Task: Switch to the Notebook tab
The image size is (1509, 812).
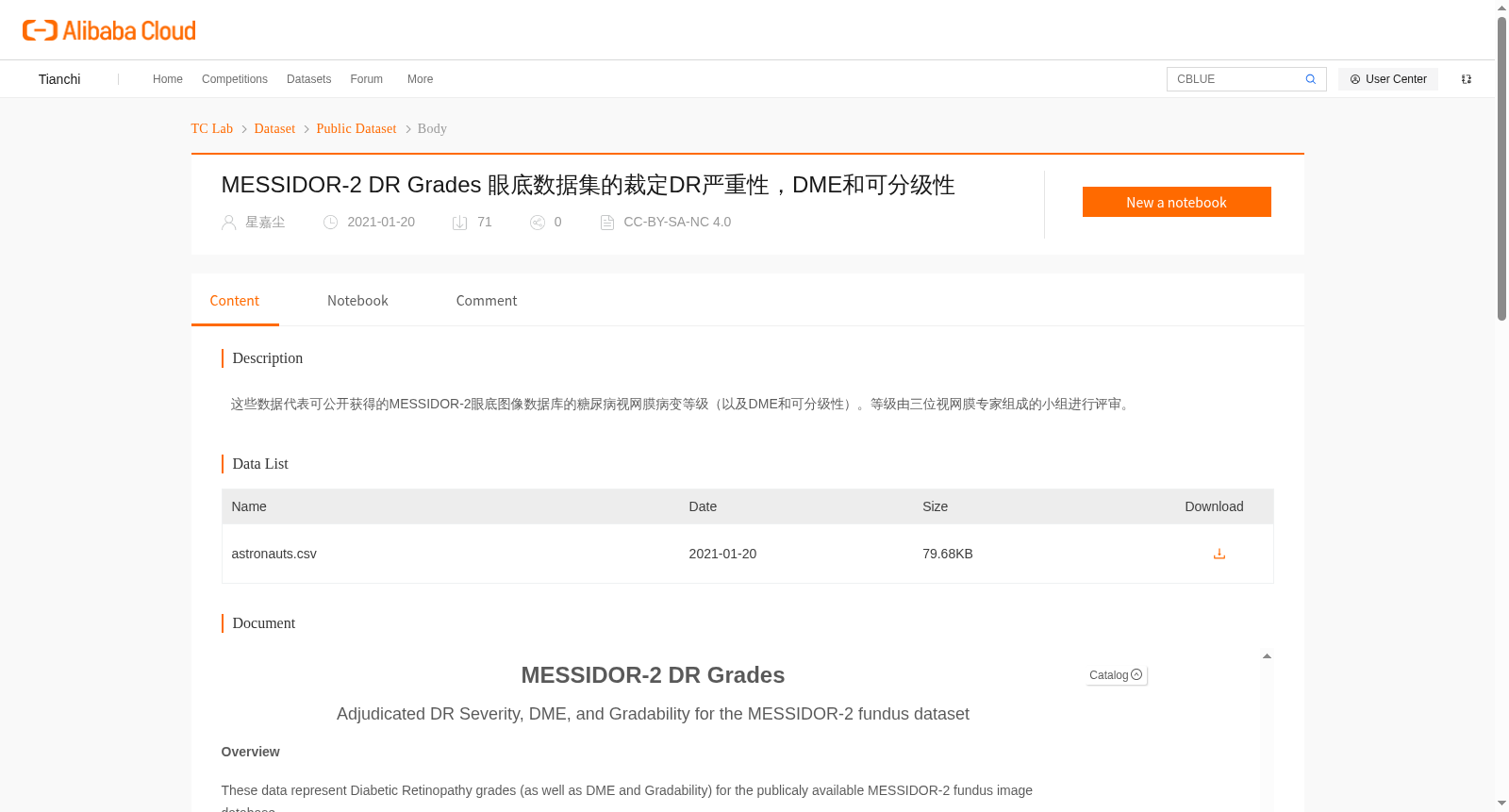Action: [x=357, y=301]
